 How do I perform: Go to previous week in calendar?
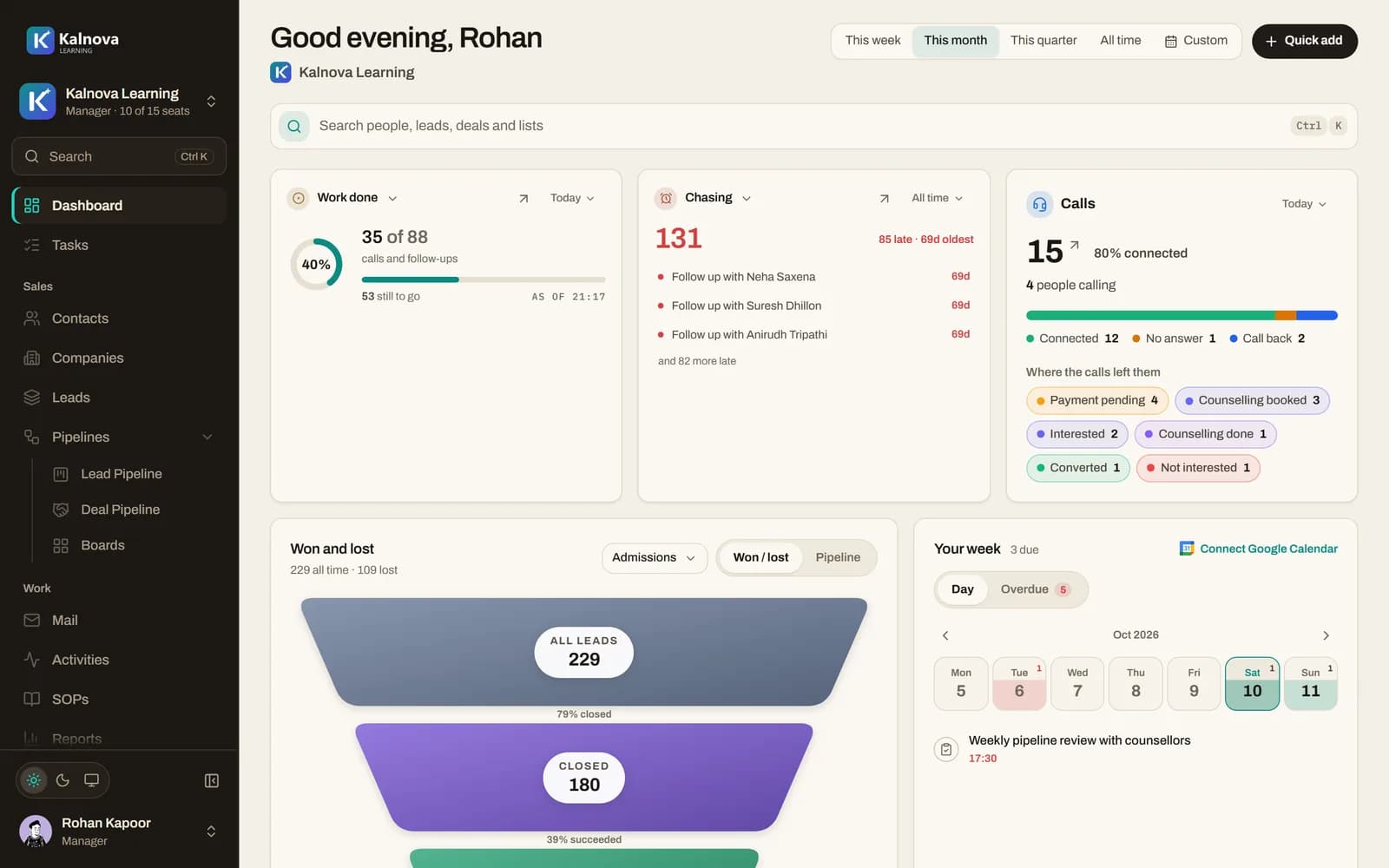[945, 635]
